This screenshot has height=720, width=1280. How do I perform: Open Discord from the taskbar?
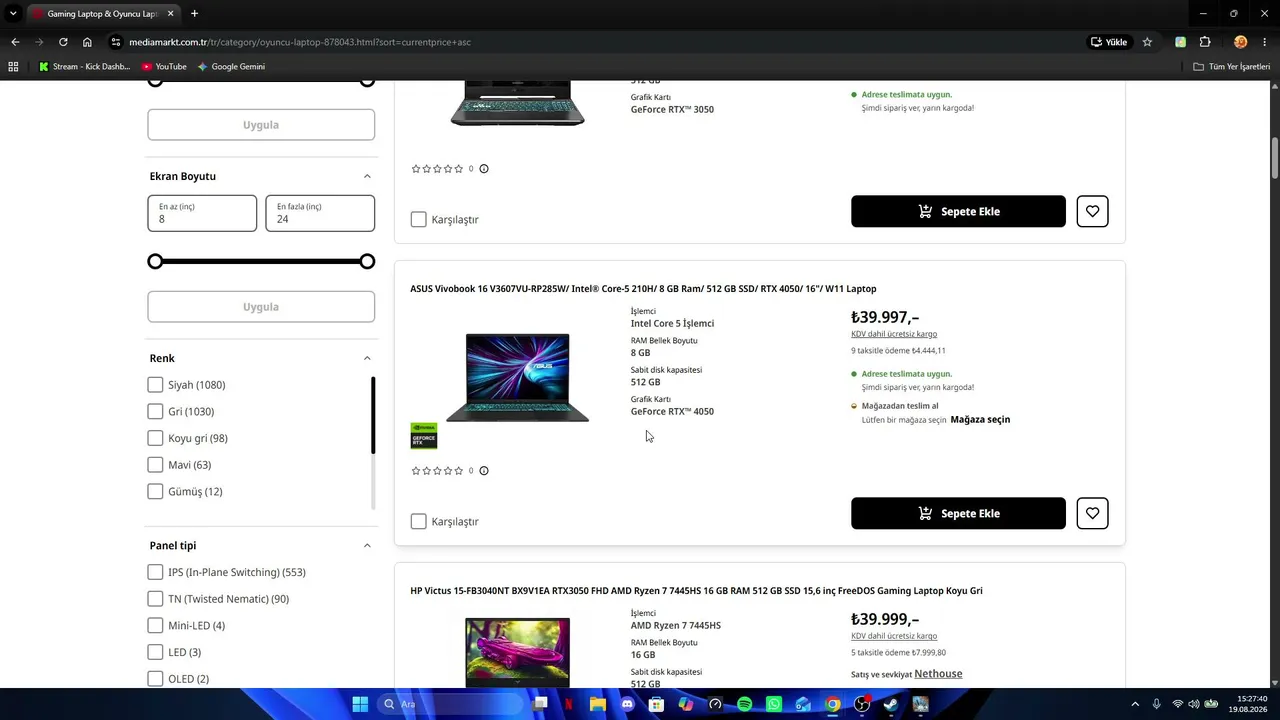point(627,704)
